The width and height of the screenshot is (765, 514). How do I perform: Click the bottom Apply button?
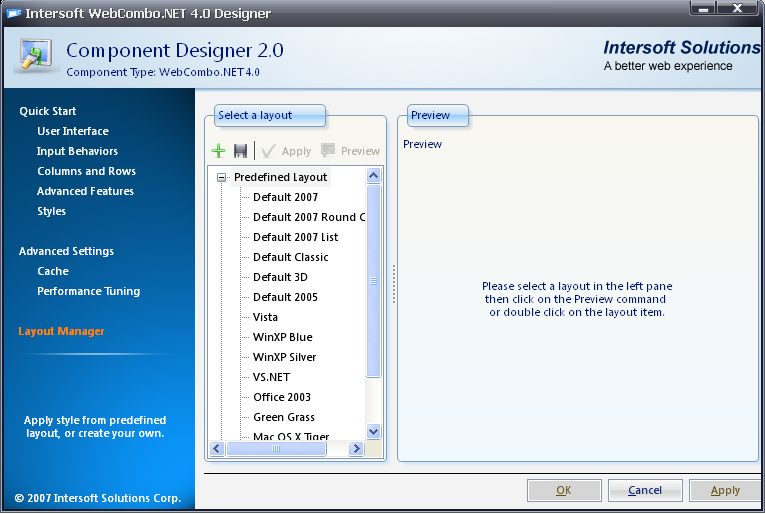[x=725, y=490]
